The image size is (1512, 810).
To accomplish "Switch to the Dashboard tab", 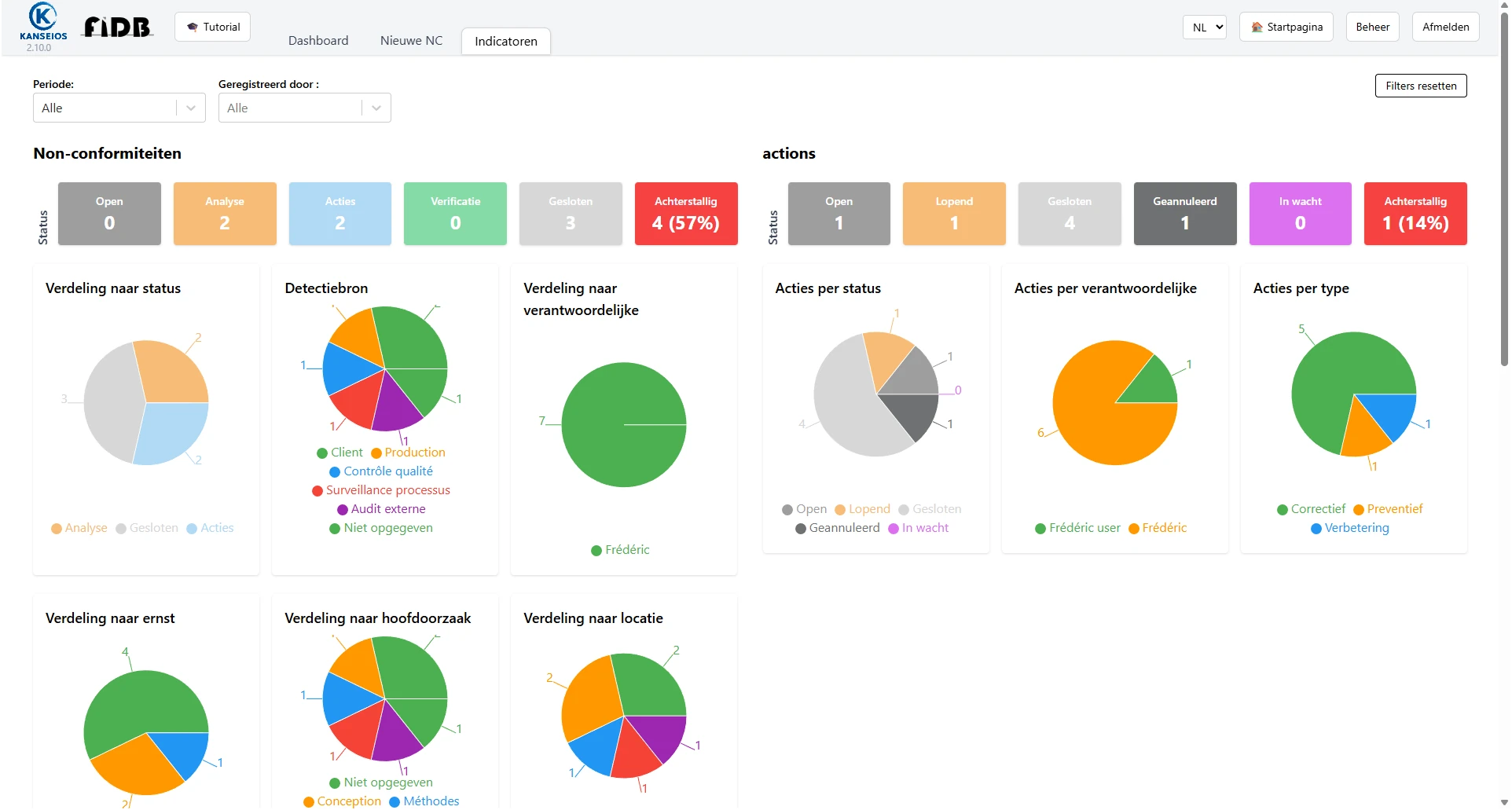I will click(318, 41).
